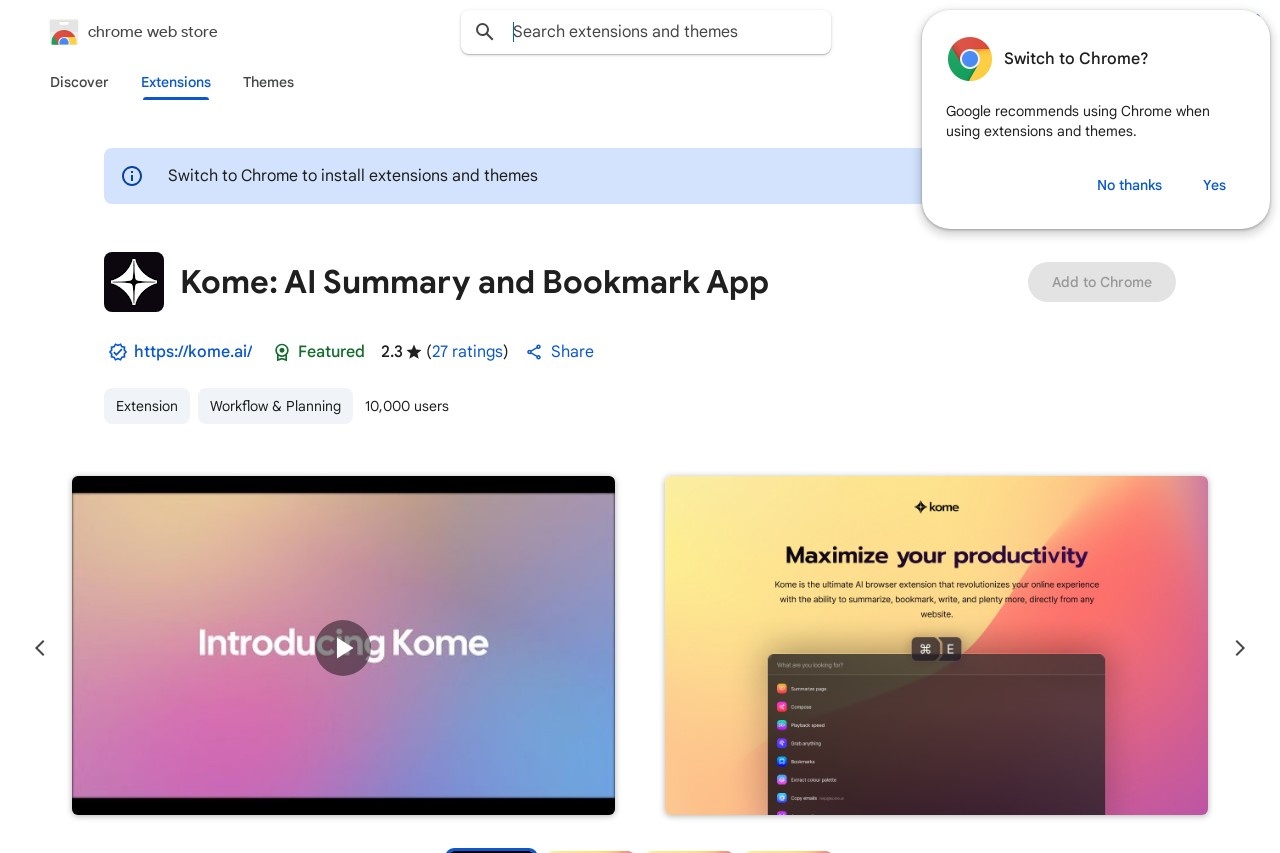This screenshot has height=853, width=1280.
Task: Click the 2.3 rating value
Action: tap(392, 352)
